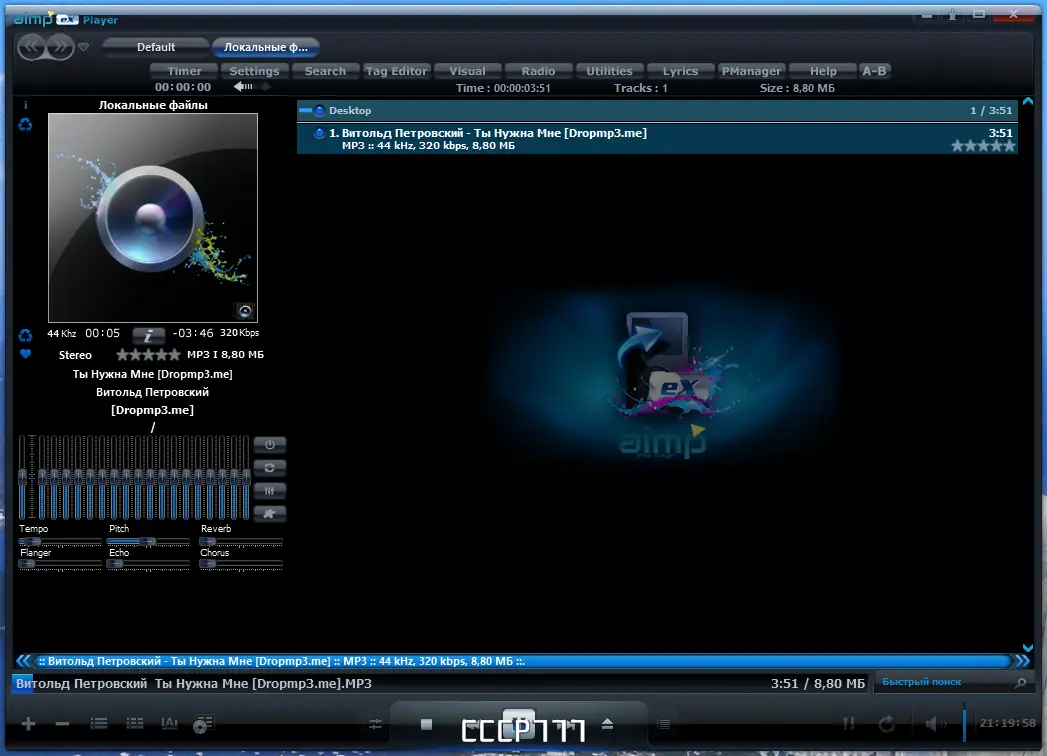Viewport: 1047px width, 756px height.
Task: Click the recycle icon beside album art top
Action: [x=25, y=124]
